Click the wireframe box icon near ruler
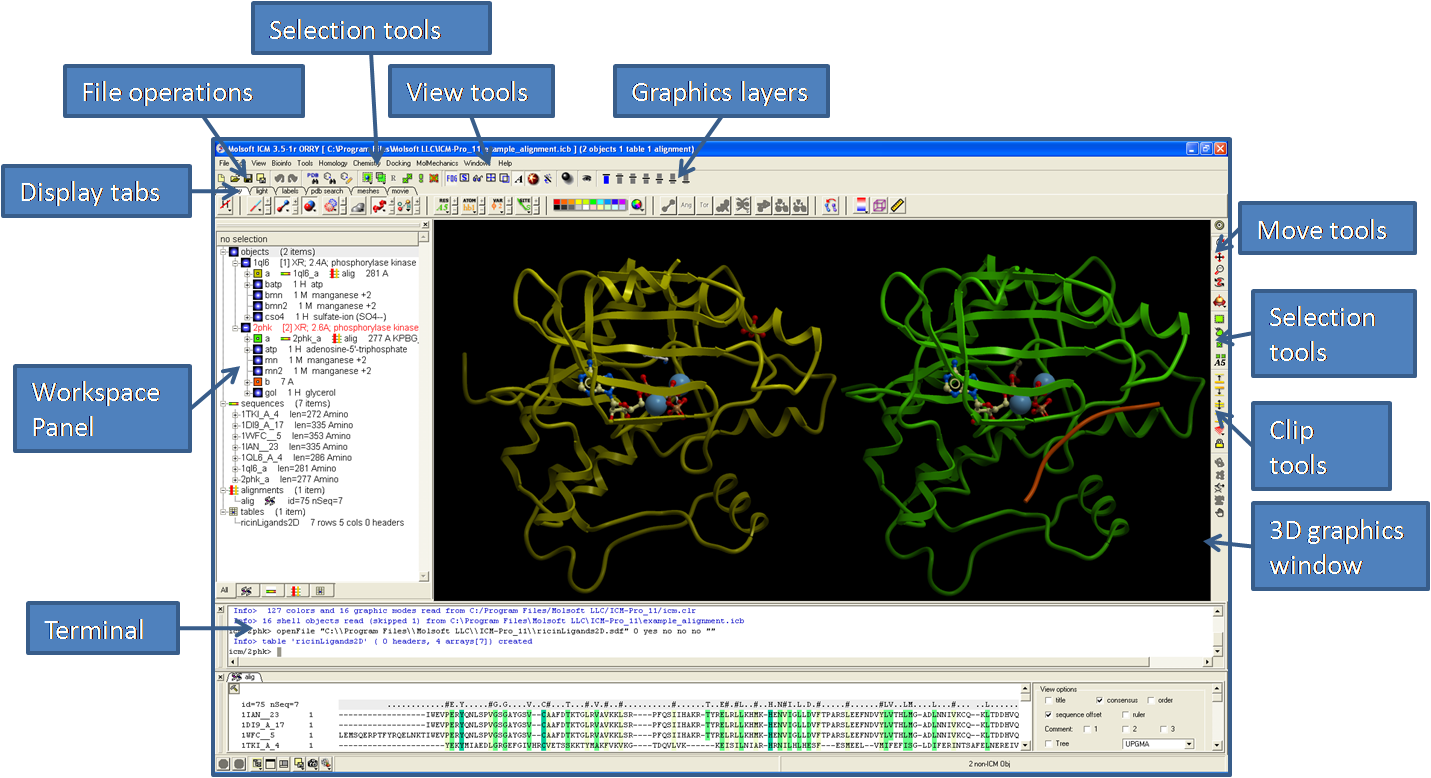The width and height of the screenshot is (1431, 778). click(x=879, y=206)
